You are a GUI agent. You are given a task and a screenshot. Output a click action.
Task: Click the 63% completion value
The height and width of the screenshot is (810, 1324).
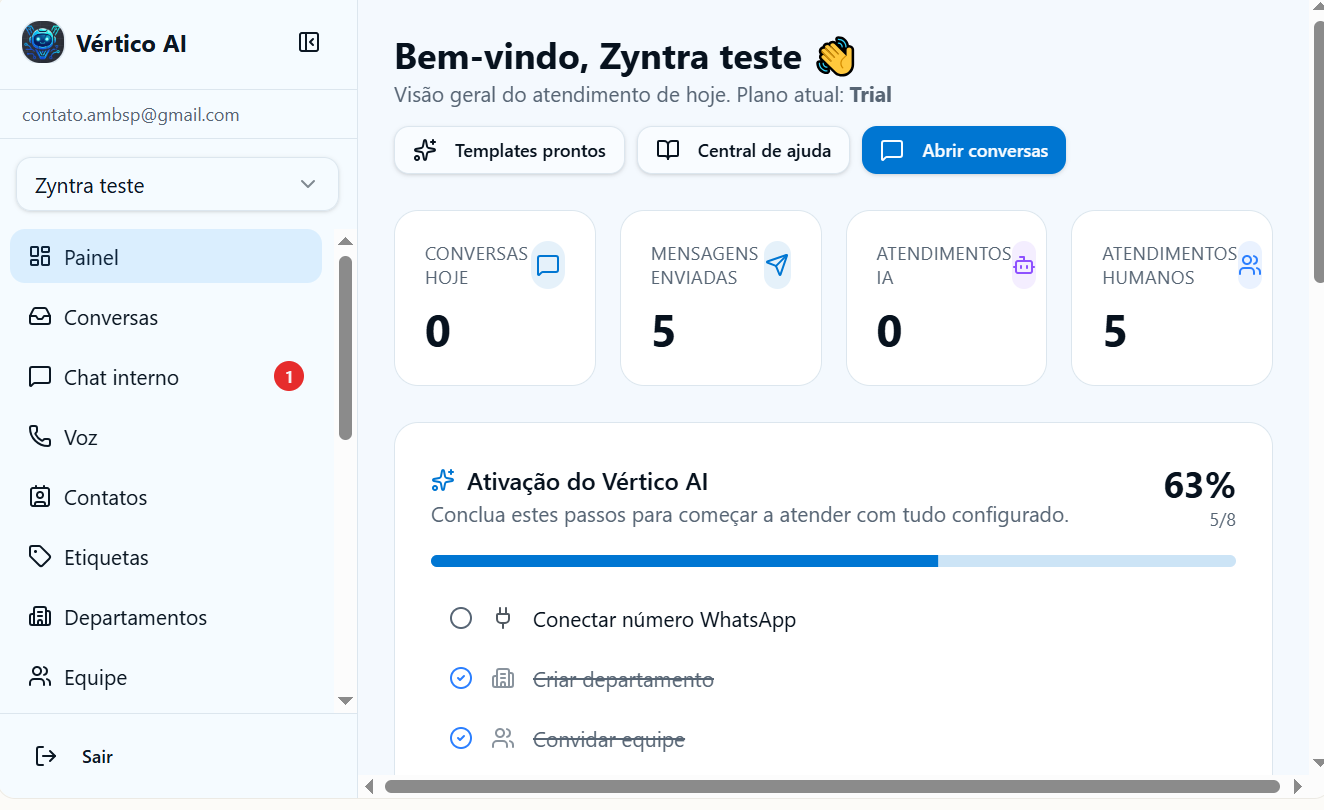(1199, 485)
